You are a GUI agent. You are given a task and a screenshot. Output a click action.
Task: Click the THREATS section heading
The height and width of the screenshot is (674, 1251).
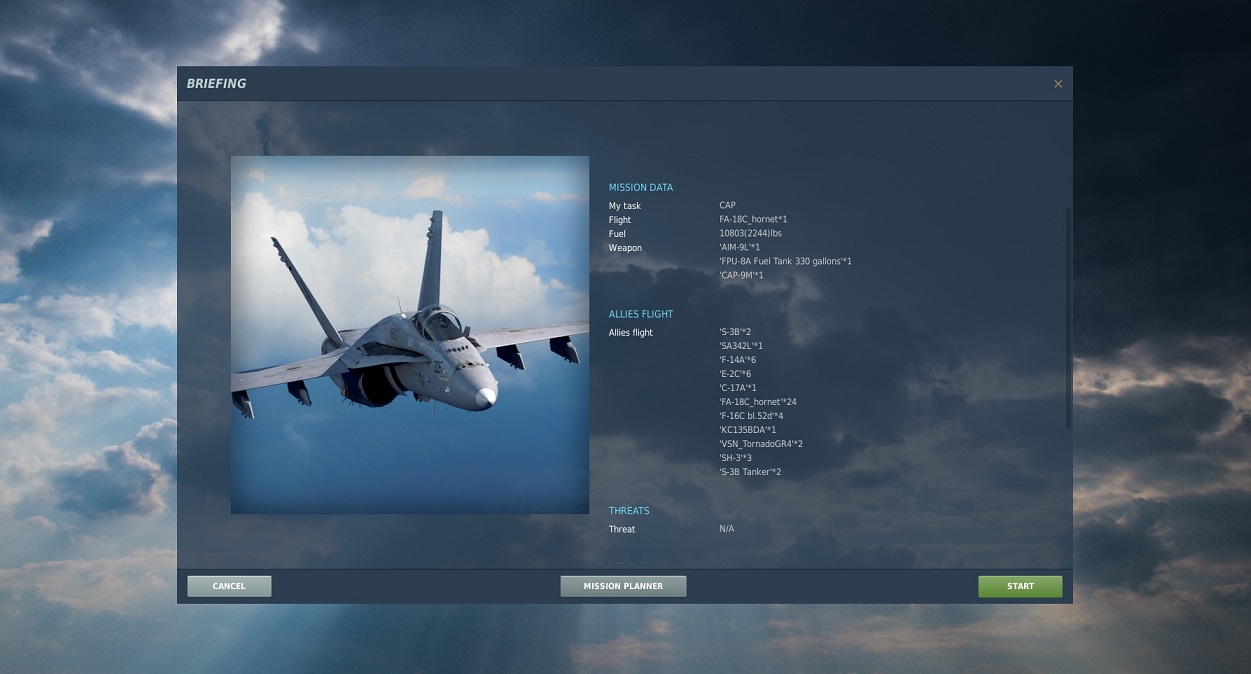629,511
